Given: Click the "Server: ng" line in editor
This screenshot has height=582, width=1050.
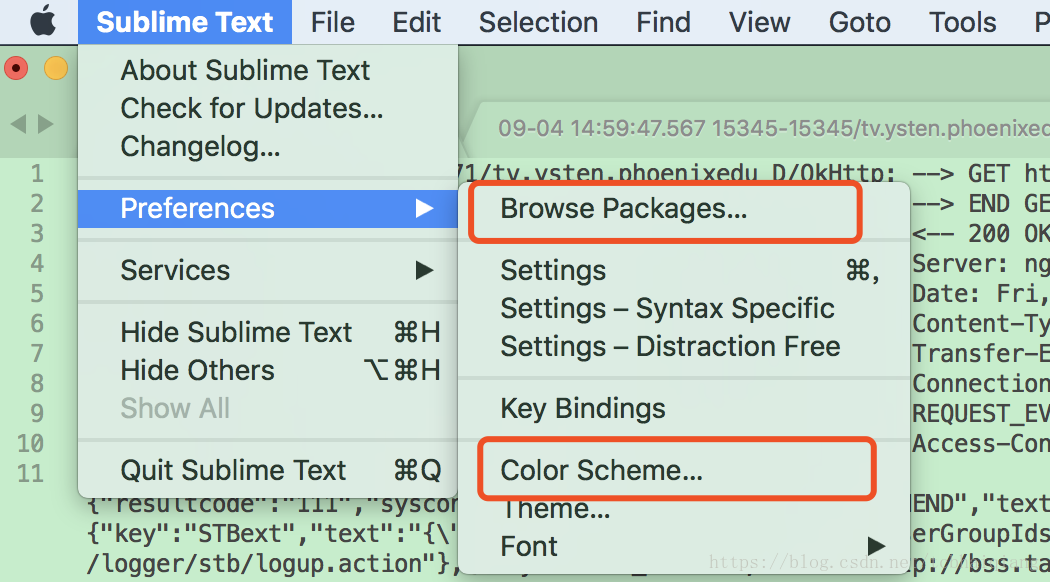Looking at the screenshot, I should (980, 264).
